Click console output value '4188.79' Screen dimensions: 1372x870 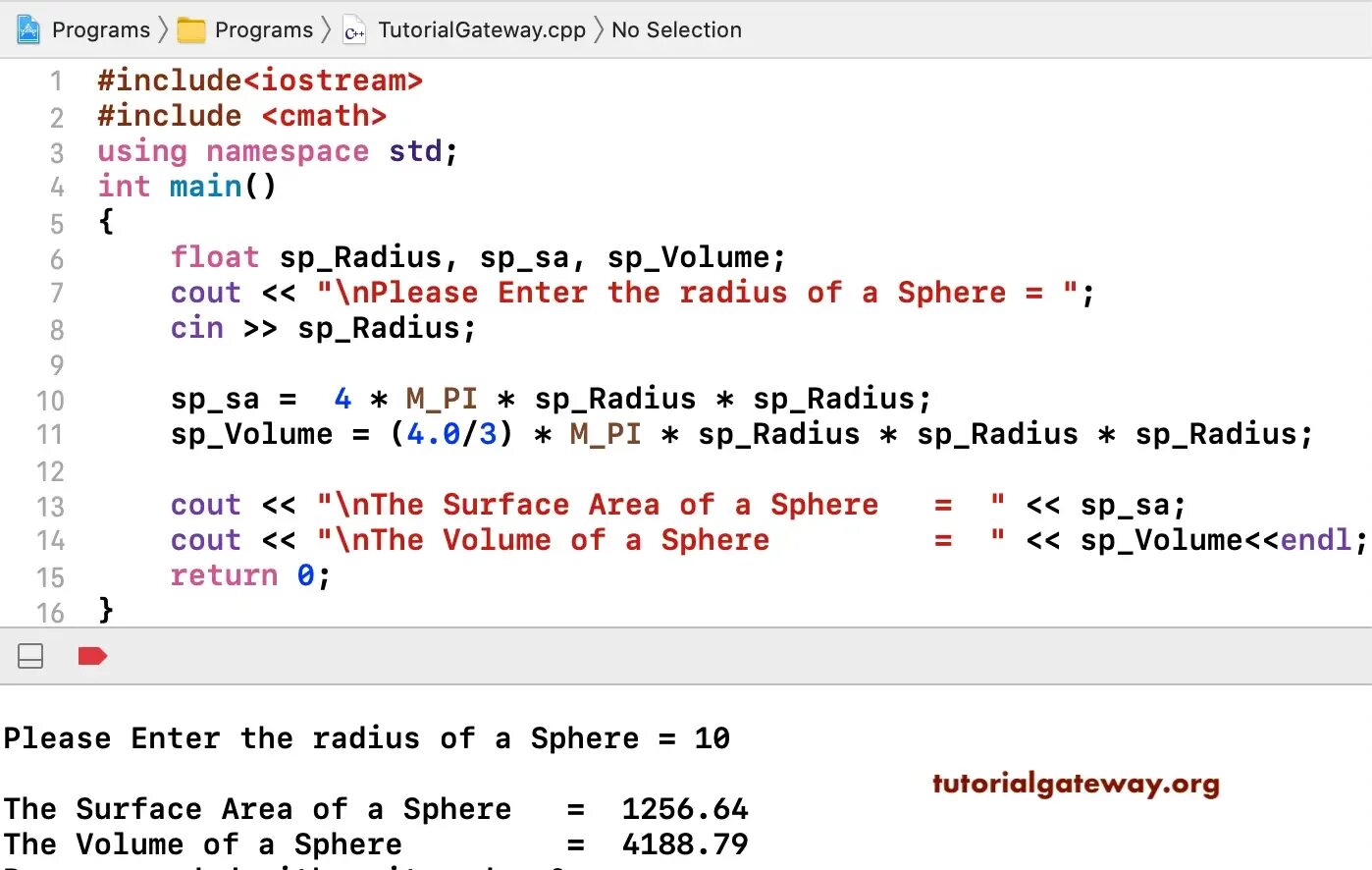pyautogui.click(x=685, y=844)
